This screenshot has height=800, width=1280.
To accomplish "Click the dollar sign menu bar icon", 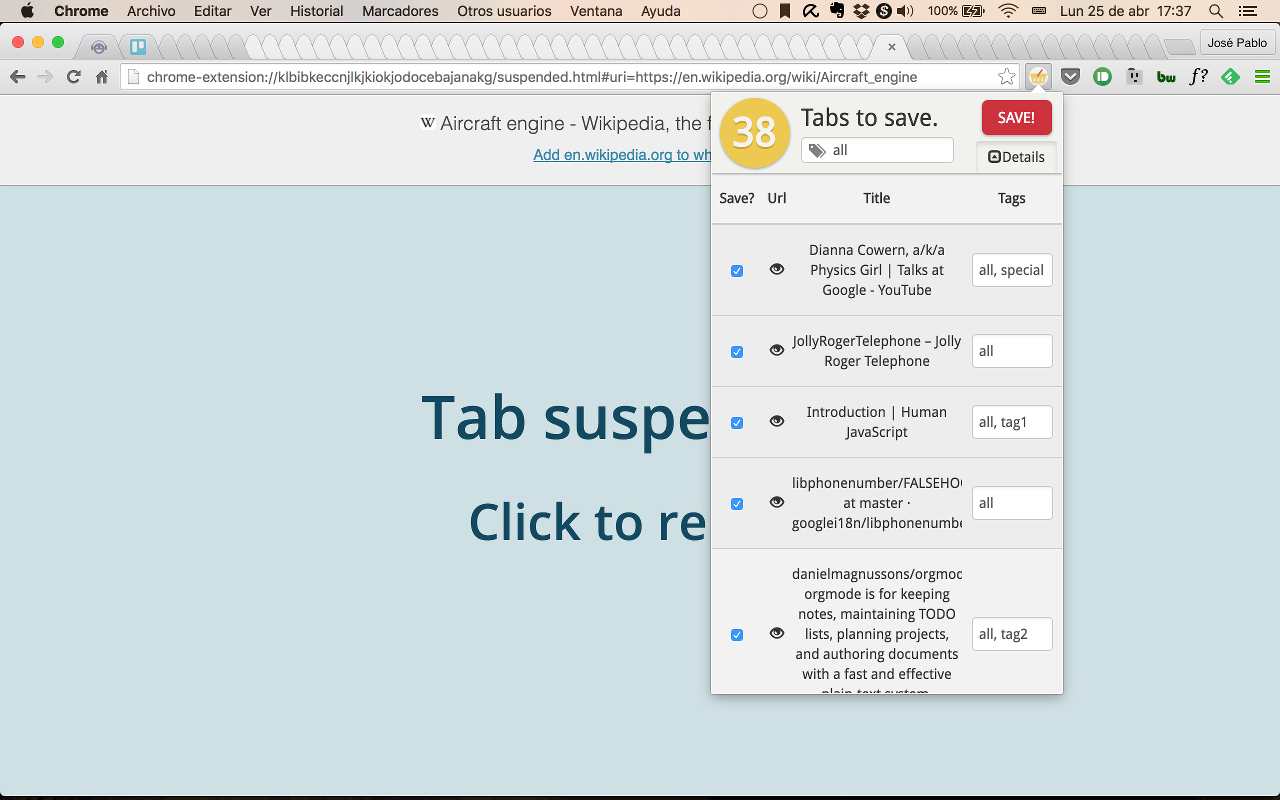I will tap(884, 11).
